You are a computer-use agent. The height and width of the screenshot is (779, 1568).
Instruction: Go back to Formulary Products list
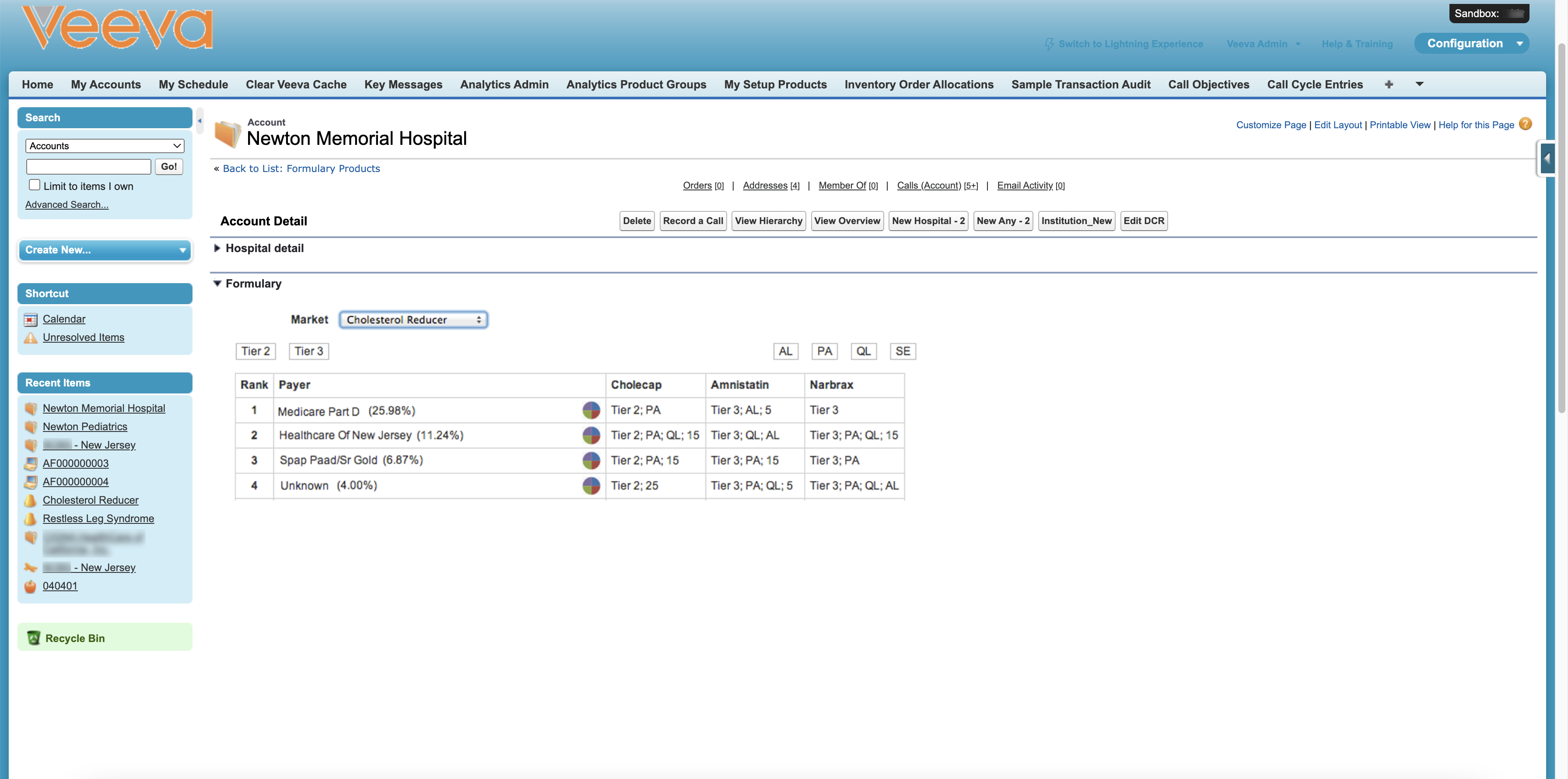(x=301, y=169)
